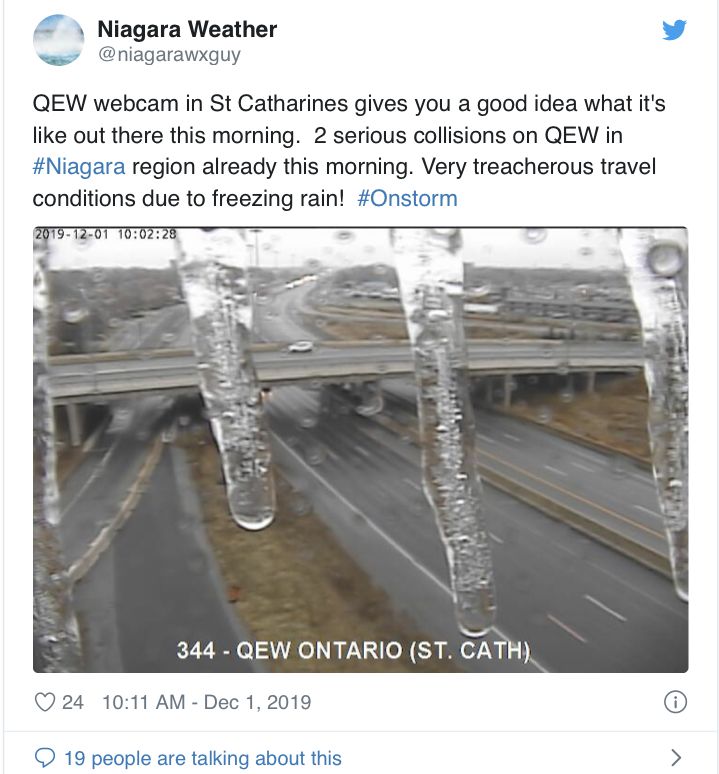The width and height of the screenshot is (719, 774).
Task: Open the #Niagara hashtag link
Action: [x=78, y=166]
